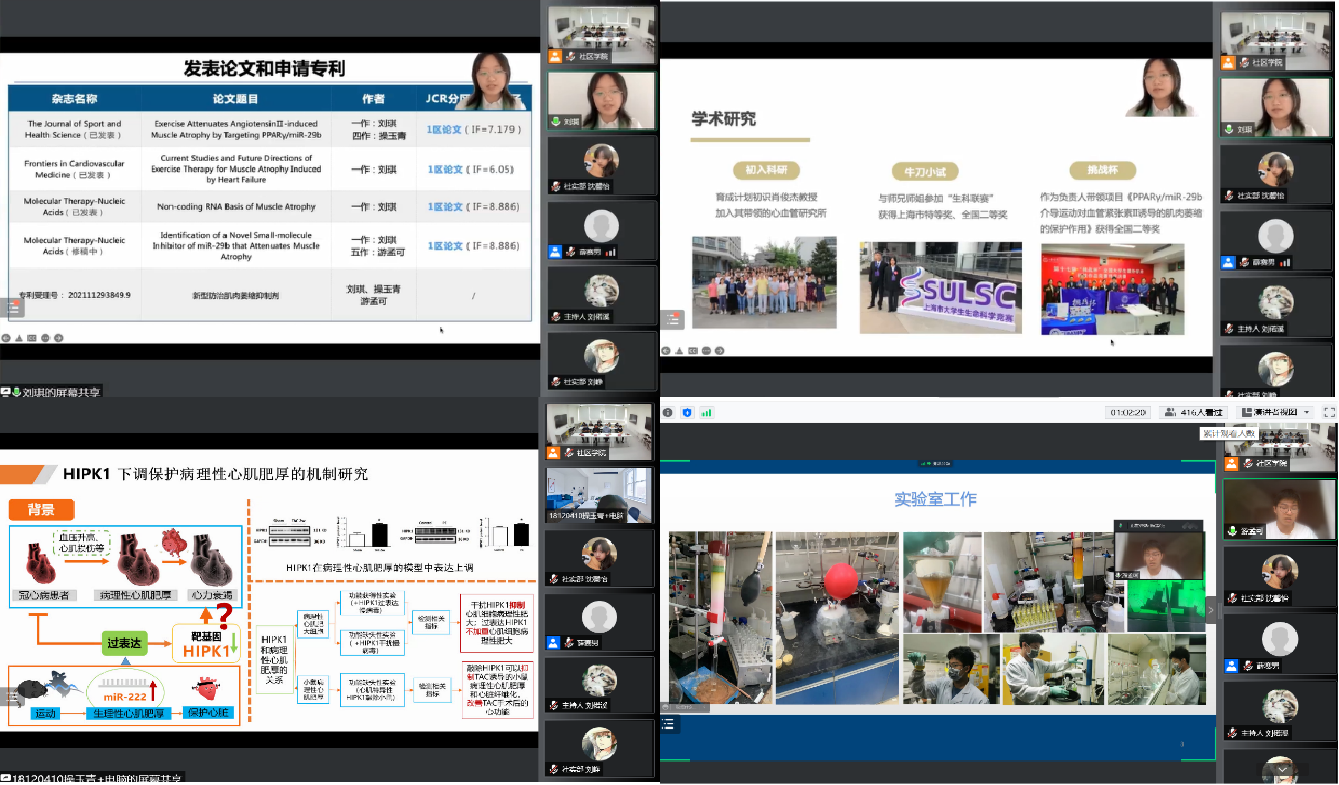Click the 416人看过 viewer count
Image resolution: width=1339 pixels, height=785 pixels.
point(1193,412)
